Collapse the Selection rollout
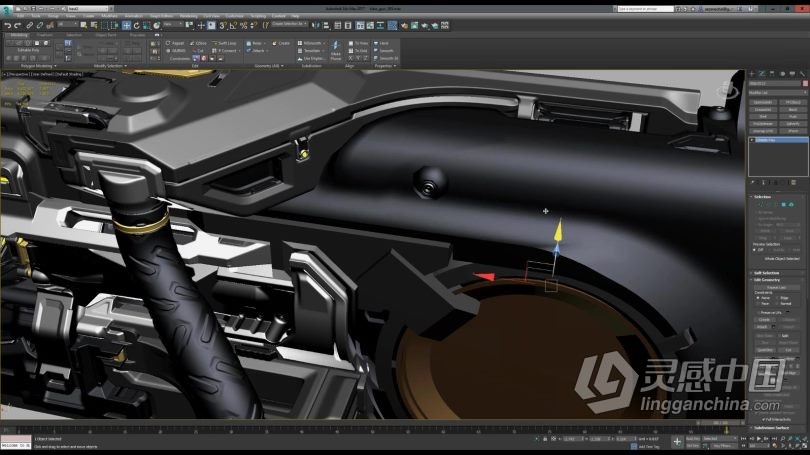The width and height of the screenshot is (810, 455). pyautogui.click(x=762, y=197)
